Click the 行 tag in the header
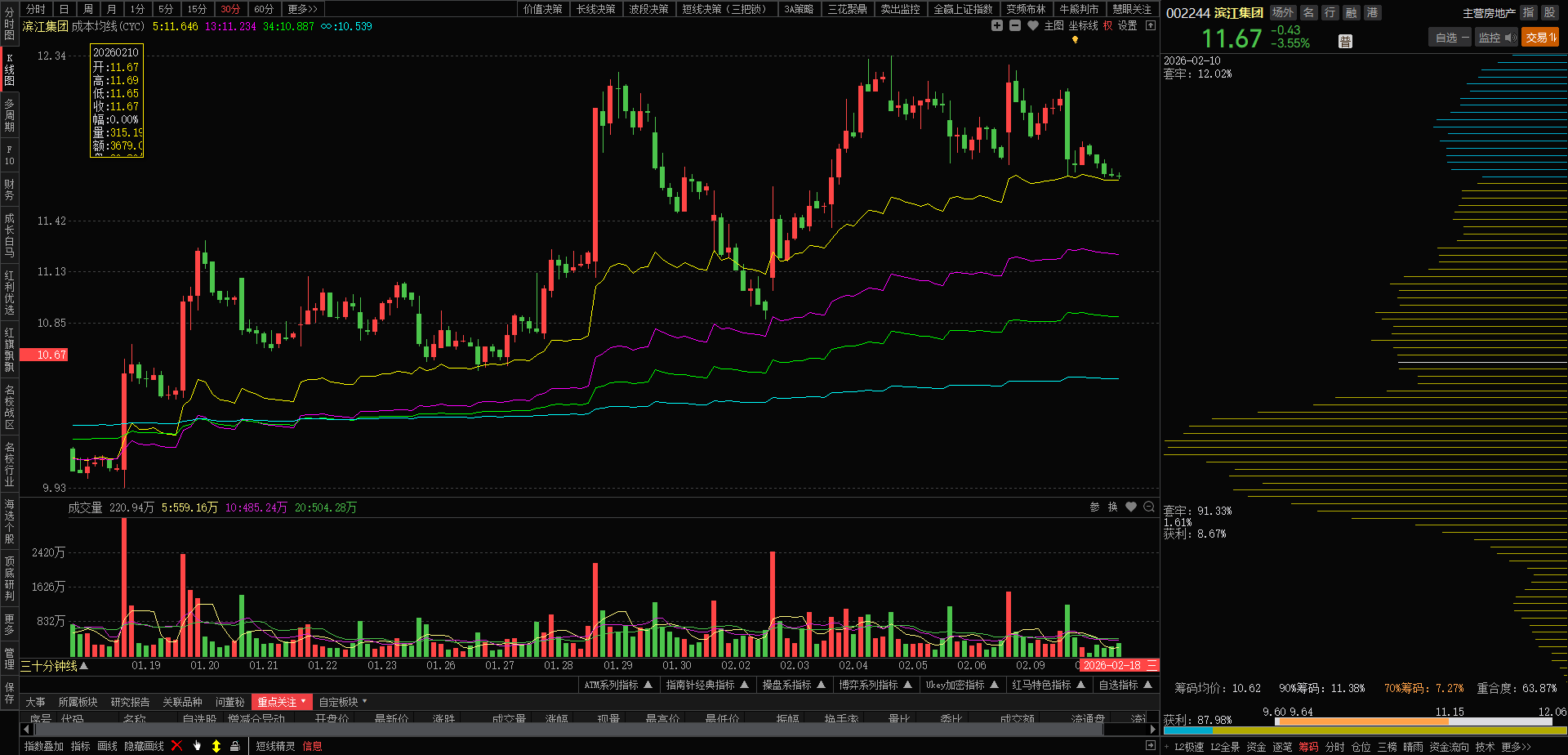The image size is (1568, 755). 1330,13
